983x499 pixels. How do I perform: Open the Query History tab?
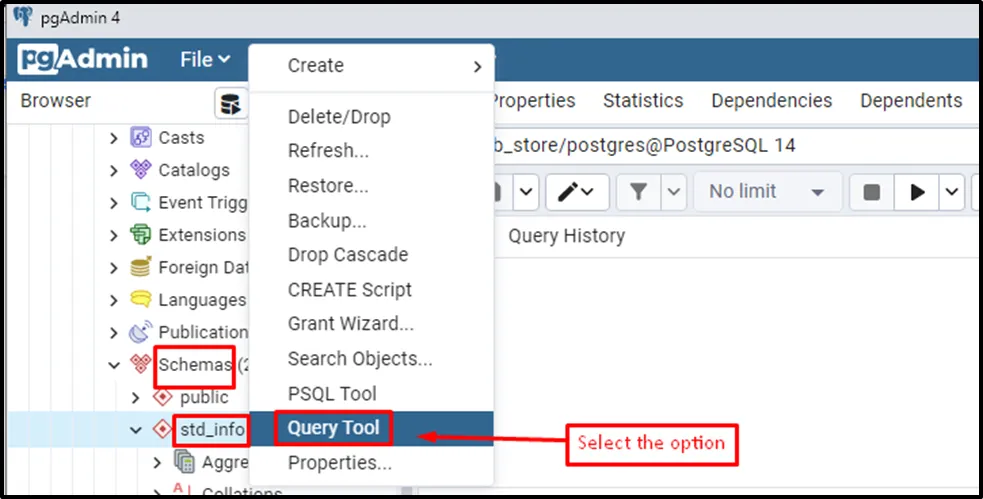click(566, 236)
